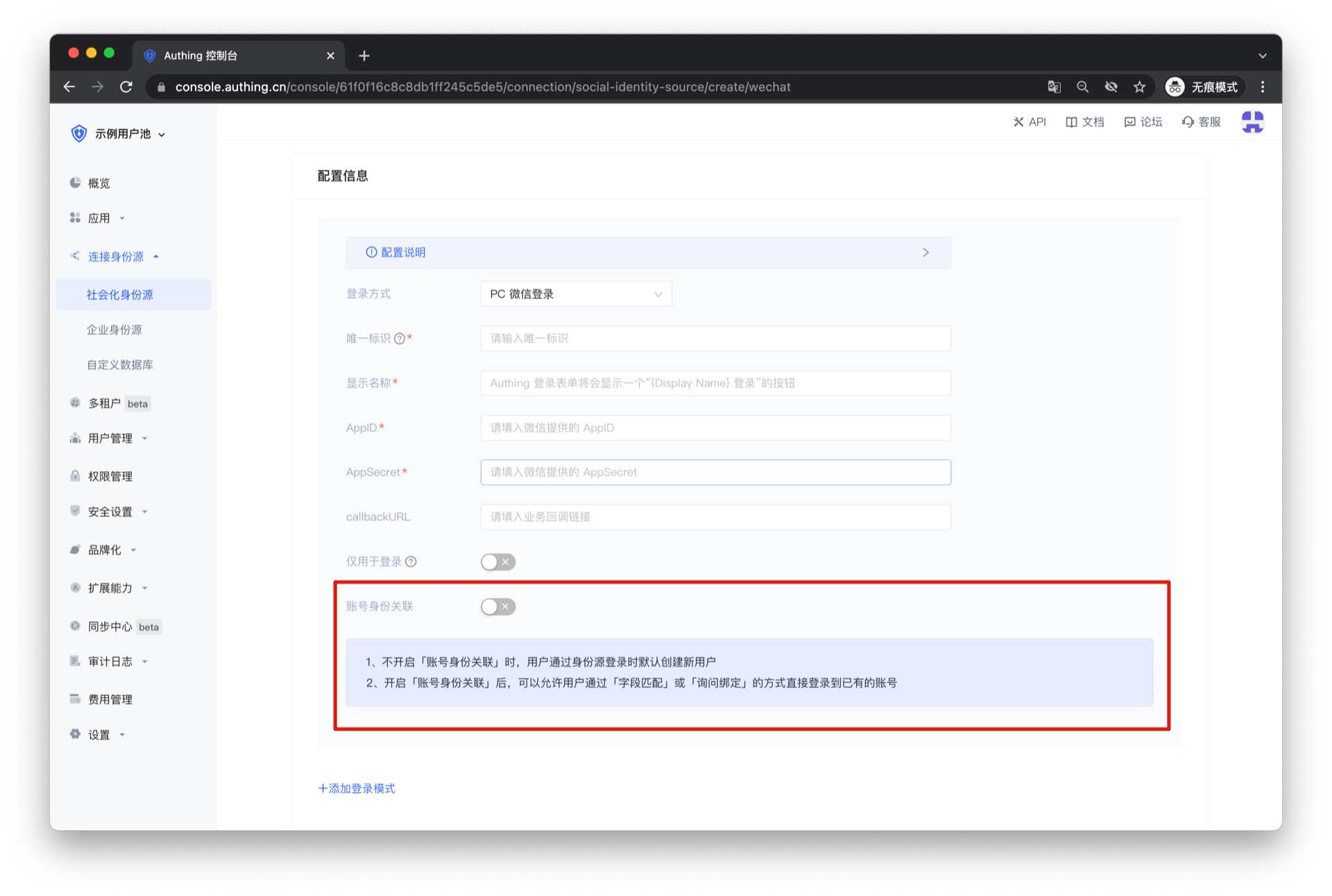Image resolution: width=1332 pixels, height=896 pixels.
Task: Reload the page with refresh icon
Action: tap(126, 87)
